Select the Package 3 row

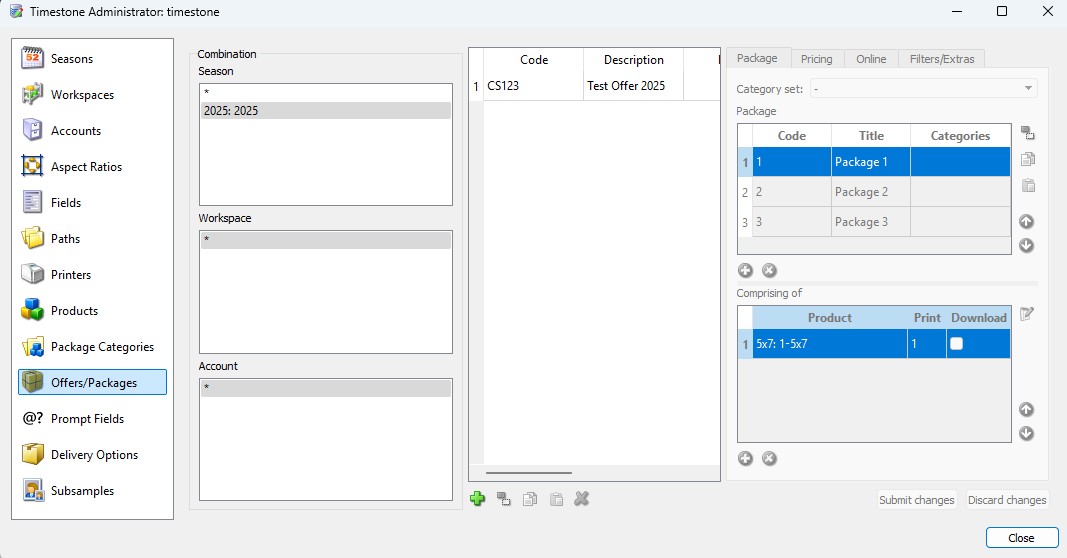874,222
